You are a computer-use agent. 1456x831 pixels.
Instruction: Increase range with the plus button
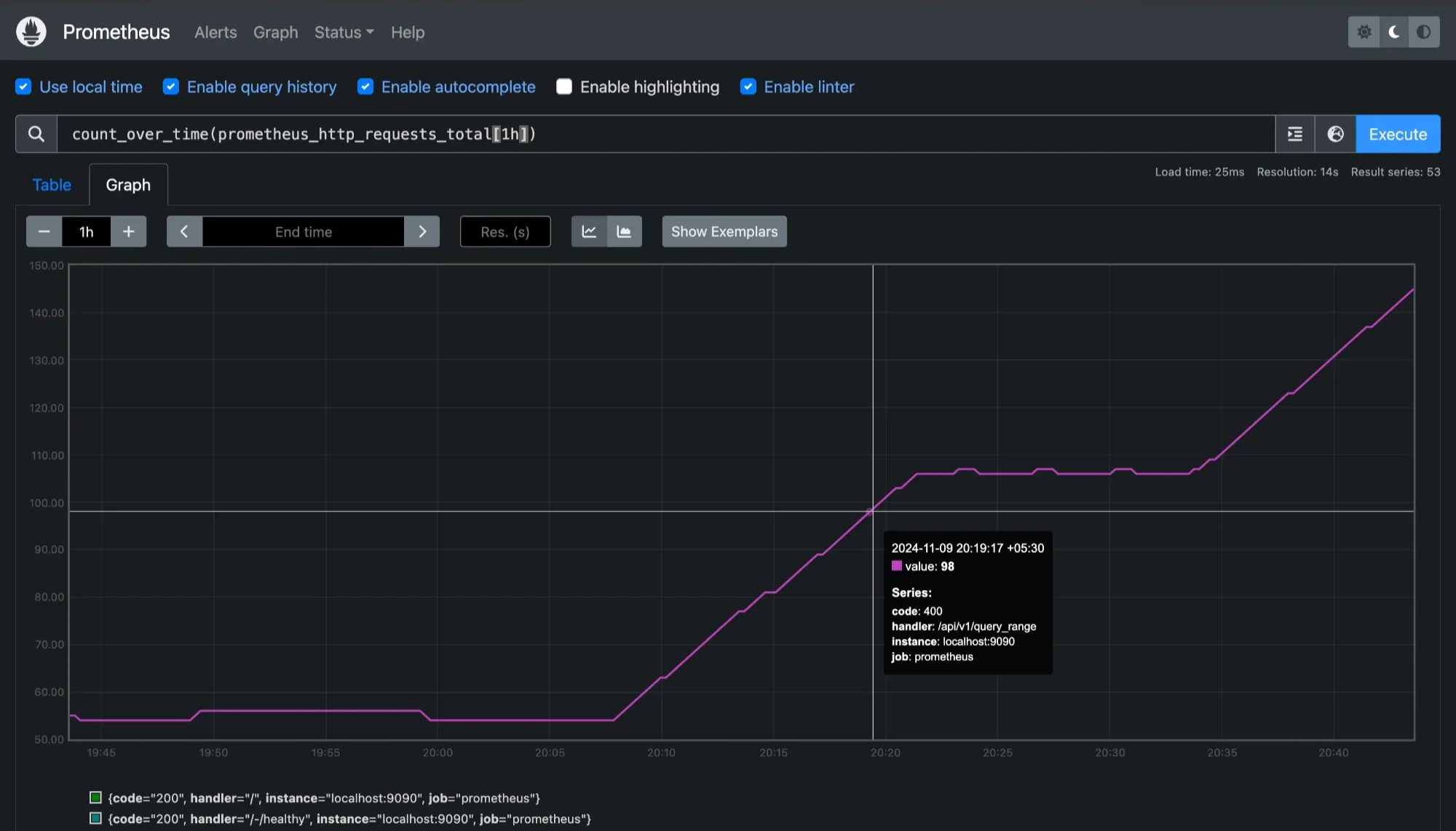(129, 231)
